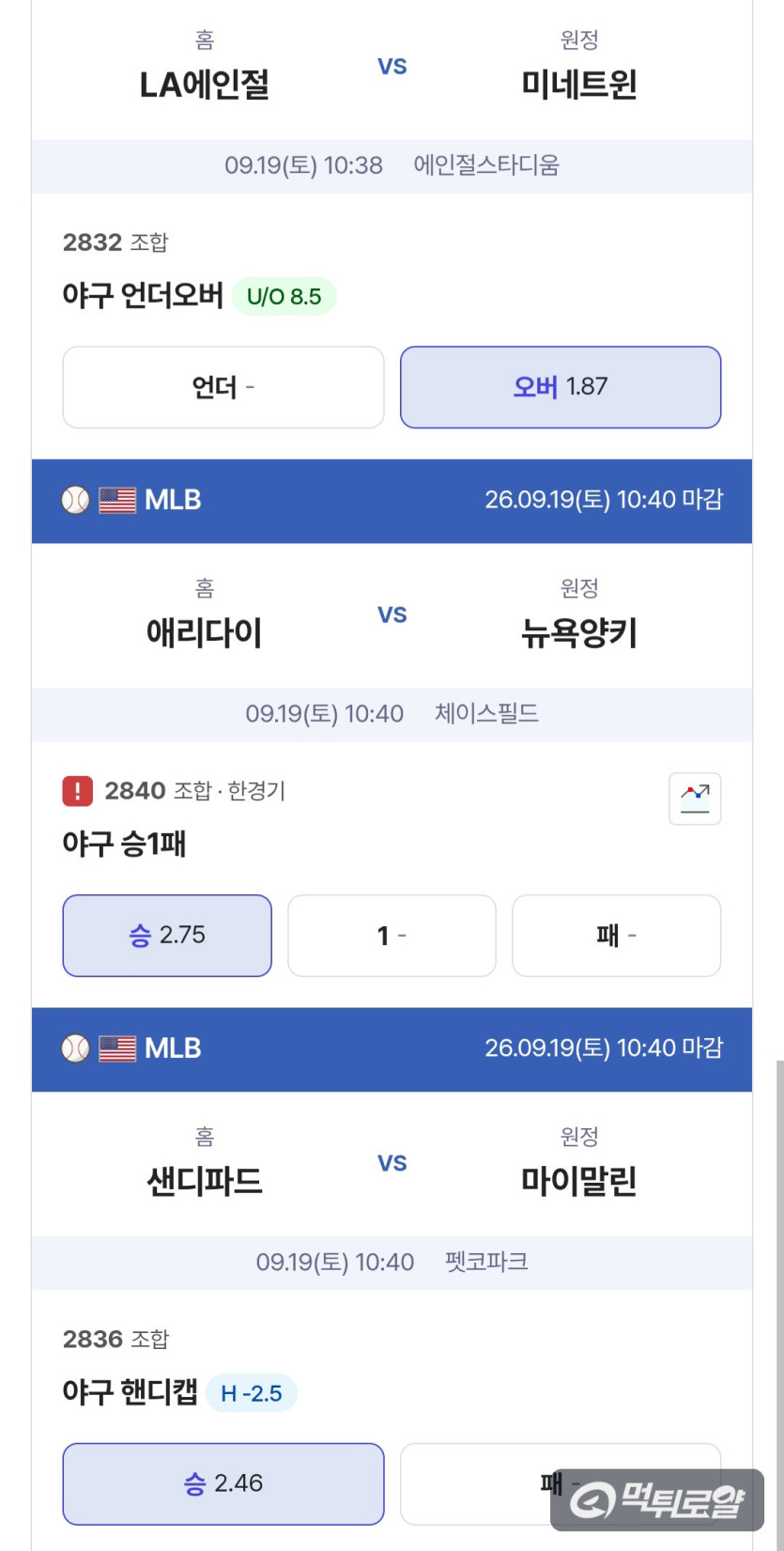Select 패 option in 야구 핸디캡
Viewport: 784px width, 1551px height.
point(561,1484)
